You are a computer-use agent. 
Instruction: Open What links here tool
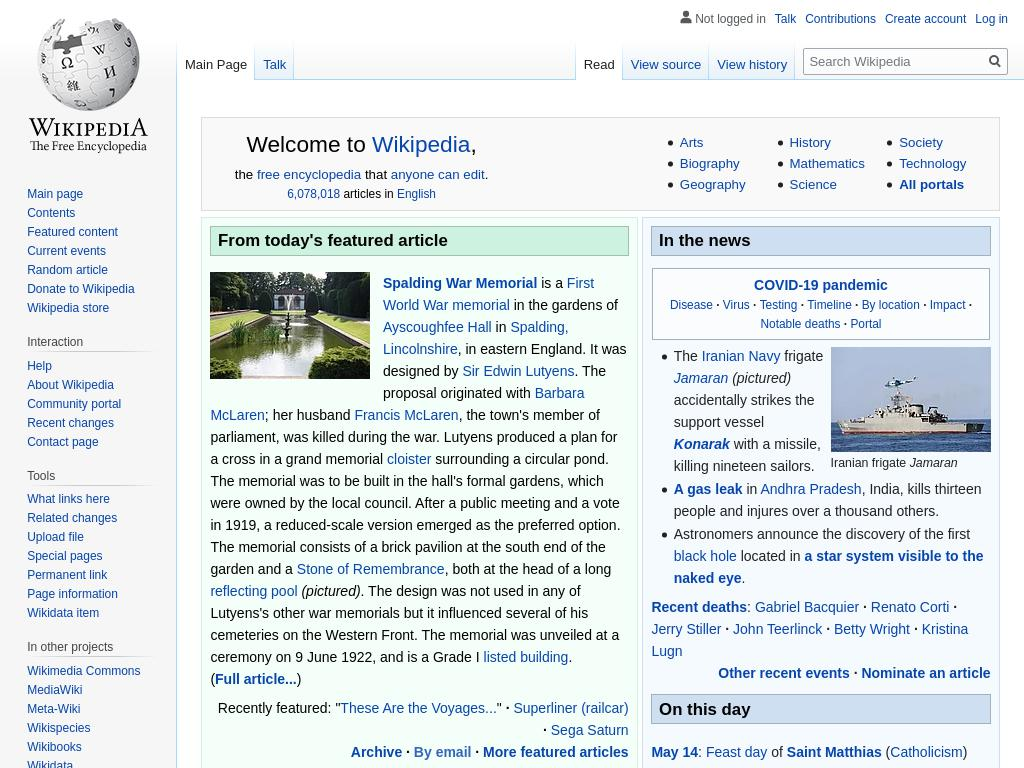69,499
